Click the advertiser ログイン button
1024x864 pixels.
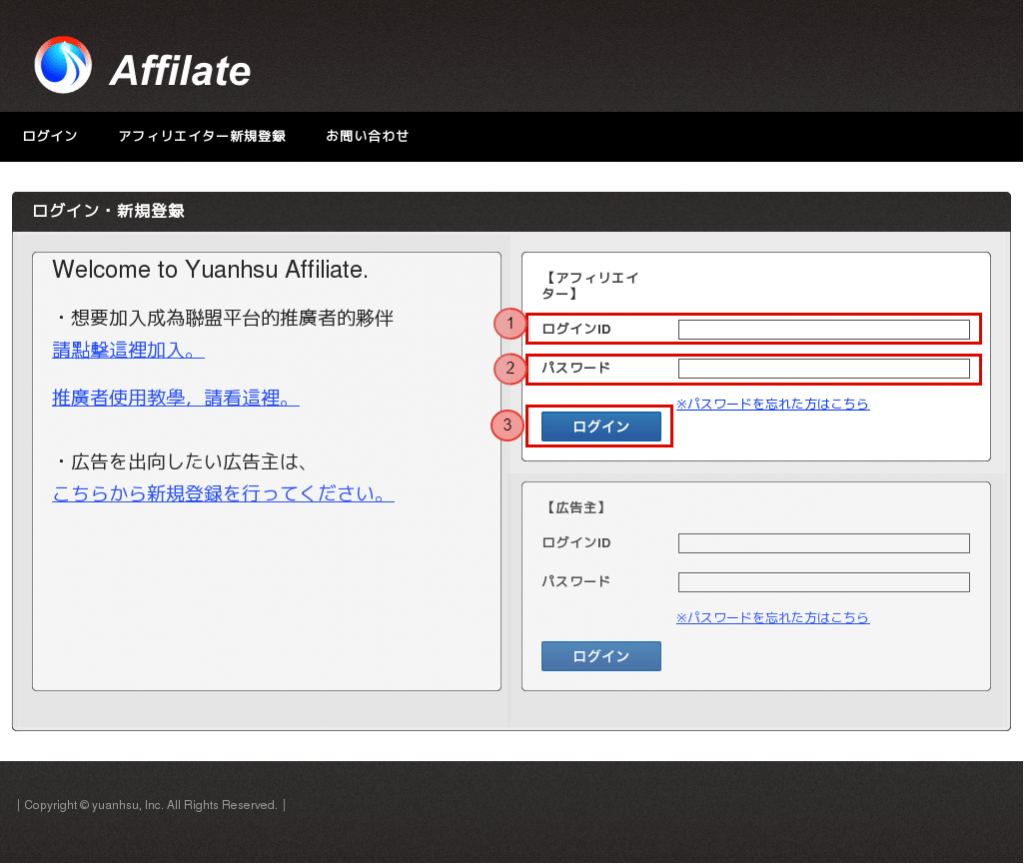coord(600,656)
